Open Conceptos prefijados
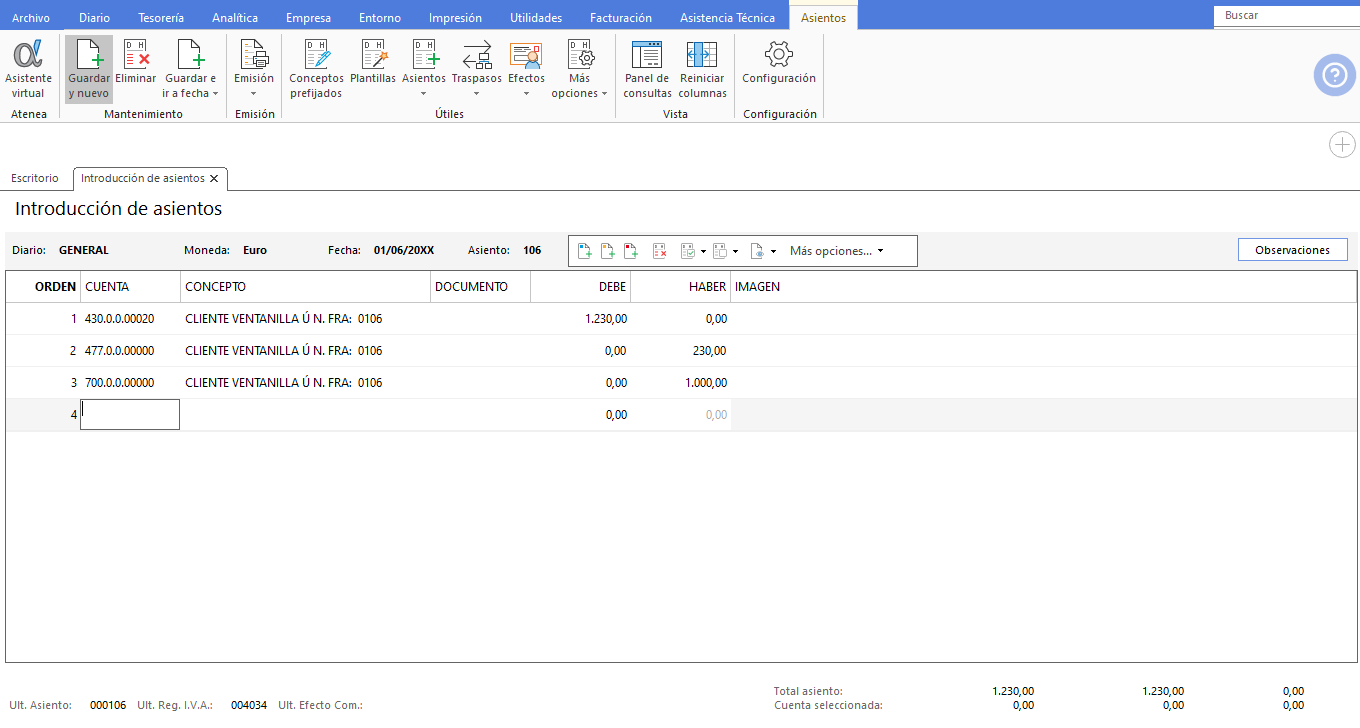The height and width of the screenshot is (728, 1360). pyautogui.click(x=316, y=69)
